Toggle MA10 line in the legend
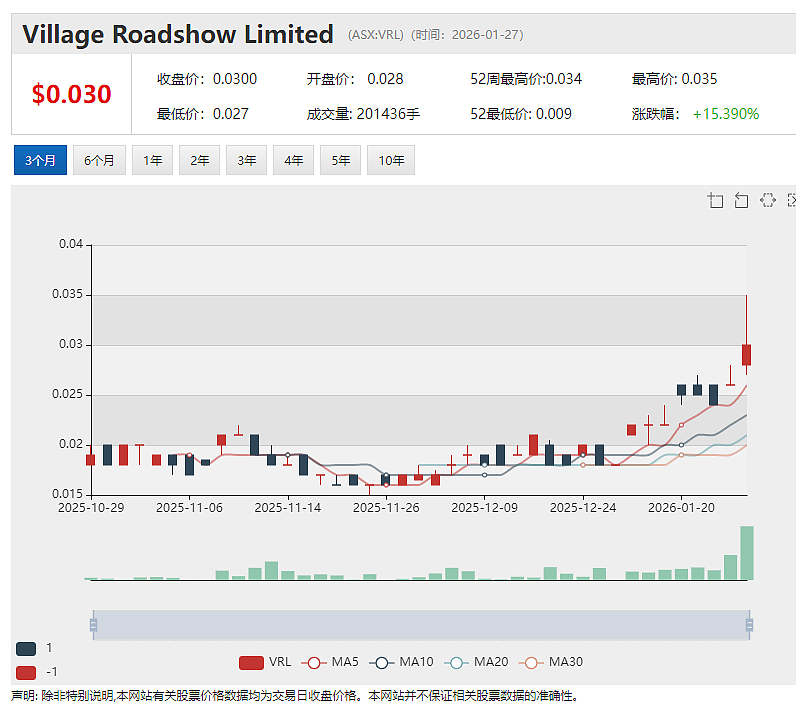This screenshot has width=805, height=714. (x=401, y=662)
